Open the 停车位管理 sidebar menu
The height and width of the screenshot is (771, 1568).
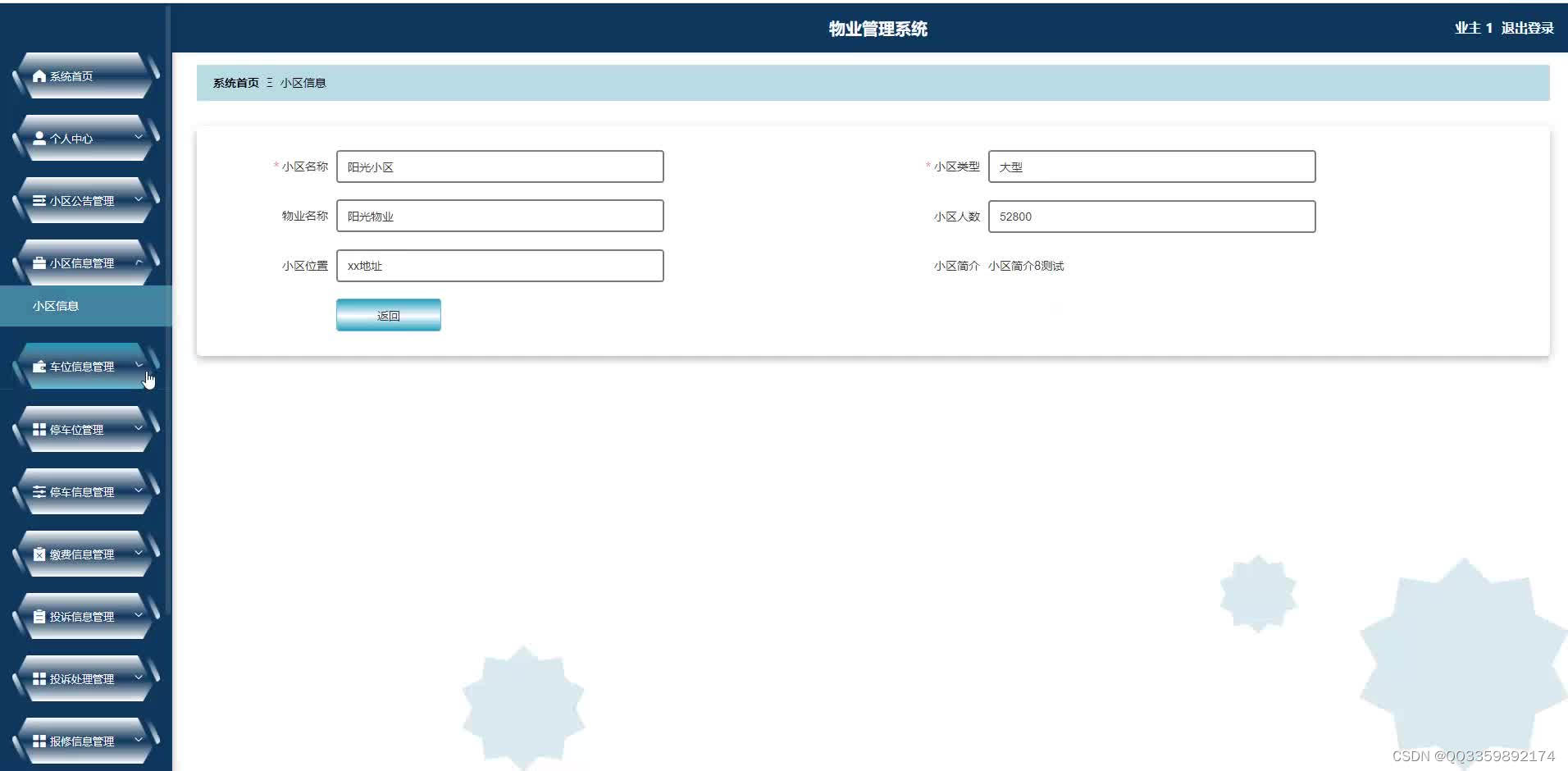(86, 430)
